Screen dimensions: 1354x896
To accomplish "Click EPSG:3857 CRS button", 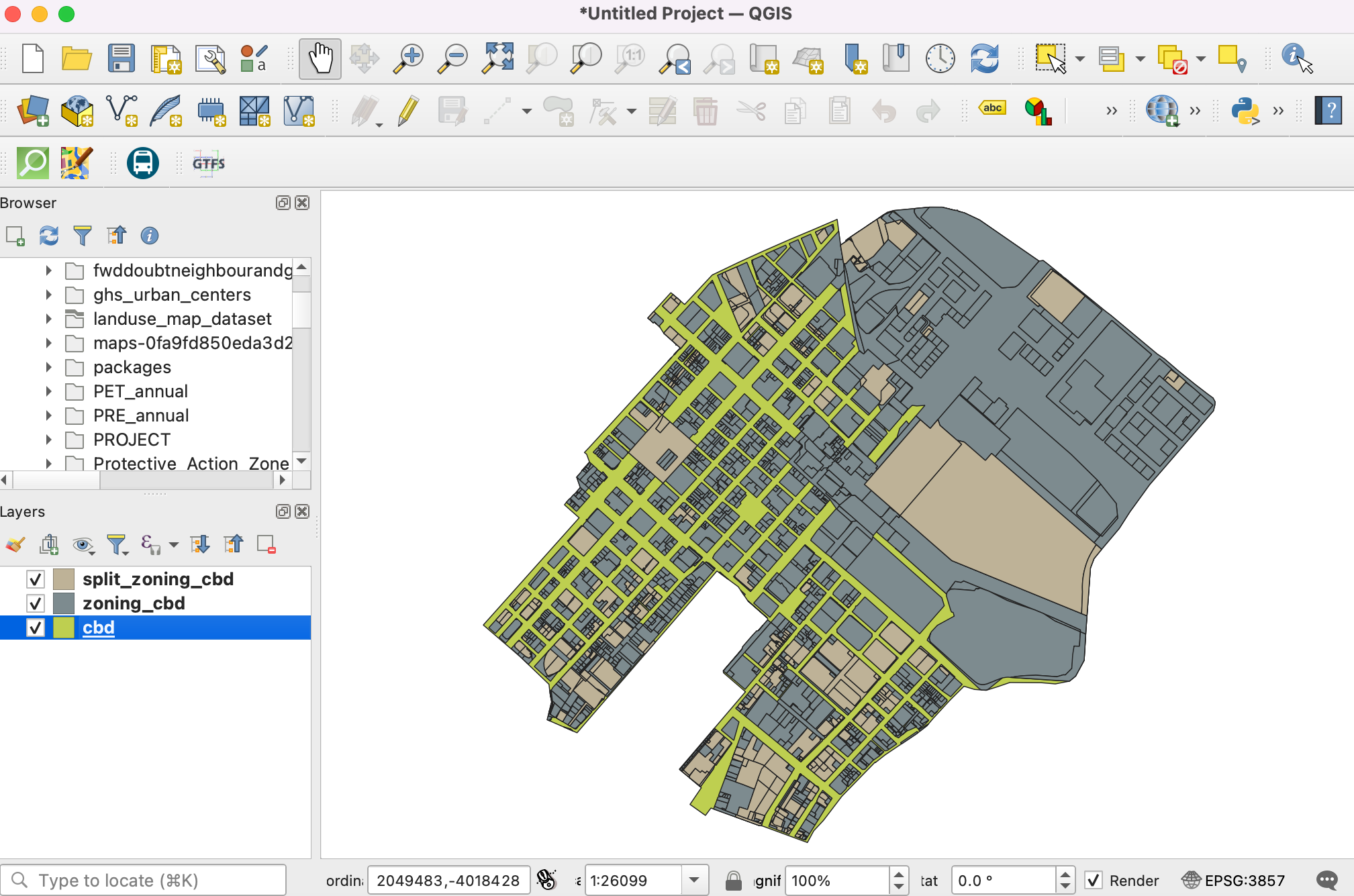I will click(1234, 880).
